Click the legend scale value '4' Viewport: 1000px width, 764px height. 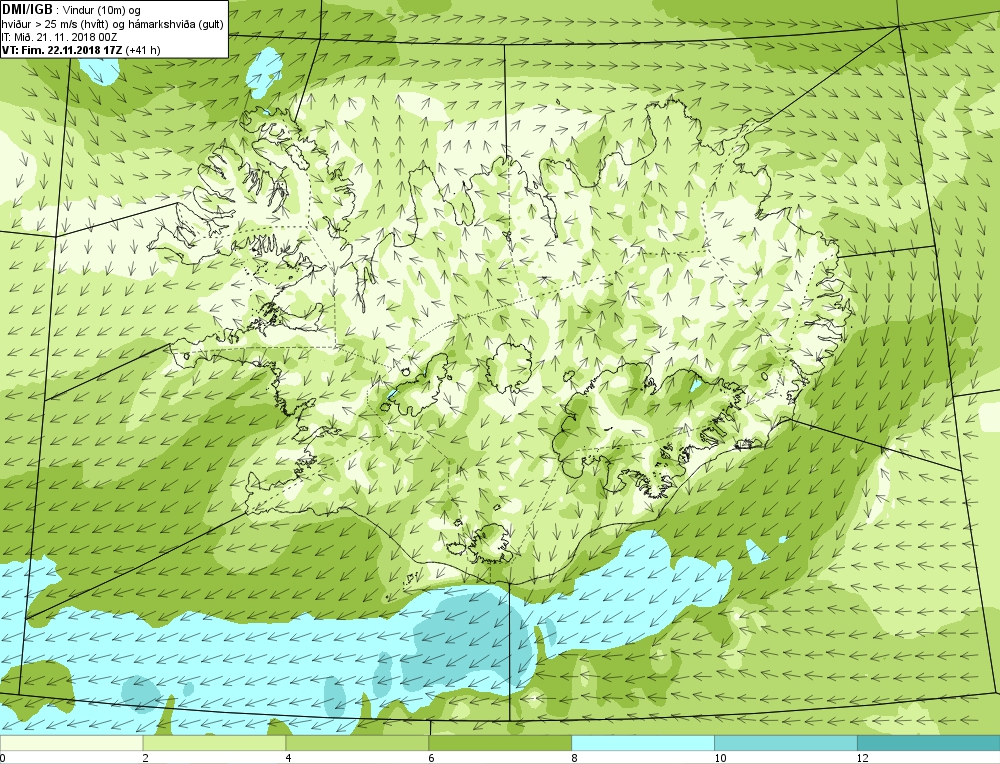tap(289, 758)
